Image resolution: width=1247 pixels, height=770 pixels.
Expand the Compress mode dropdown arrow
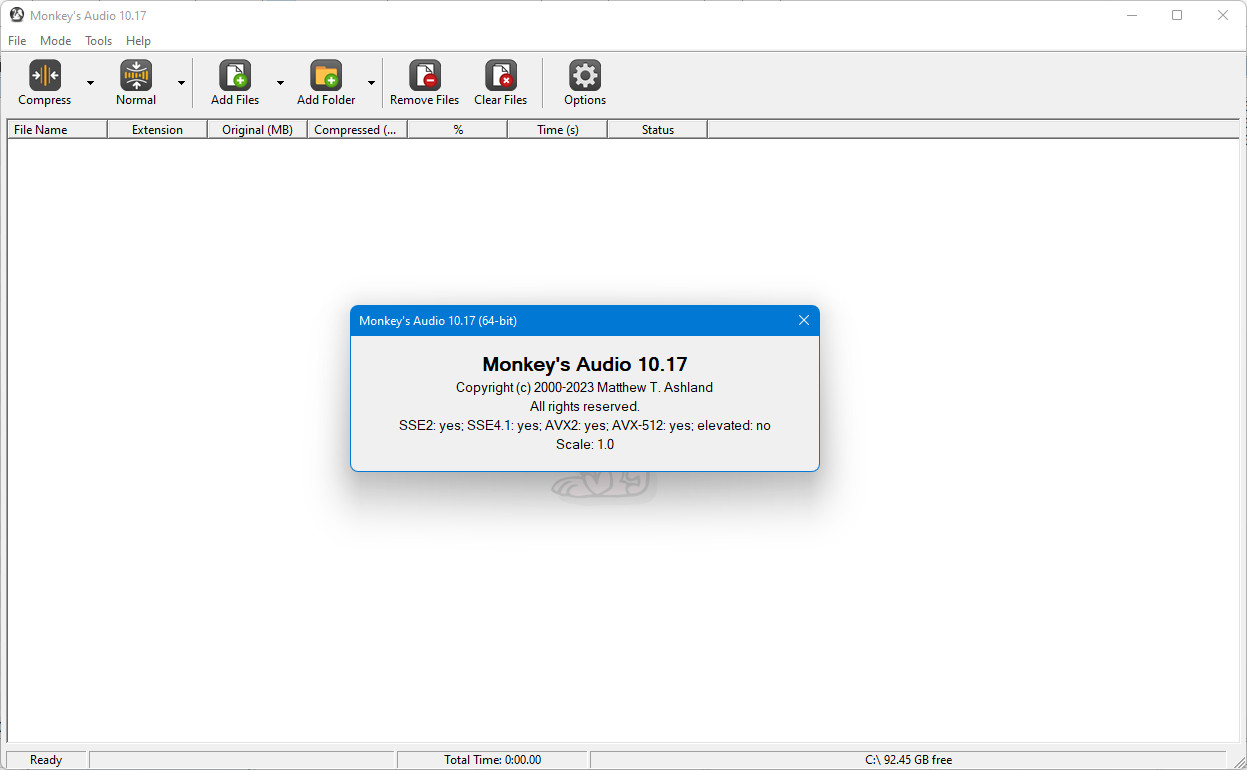click(90, 83)
